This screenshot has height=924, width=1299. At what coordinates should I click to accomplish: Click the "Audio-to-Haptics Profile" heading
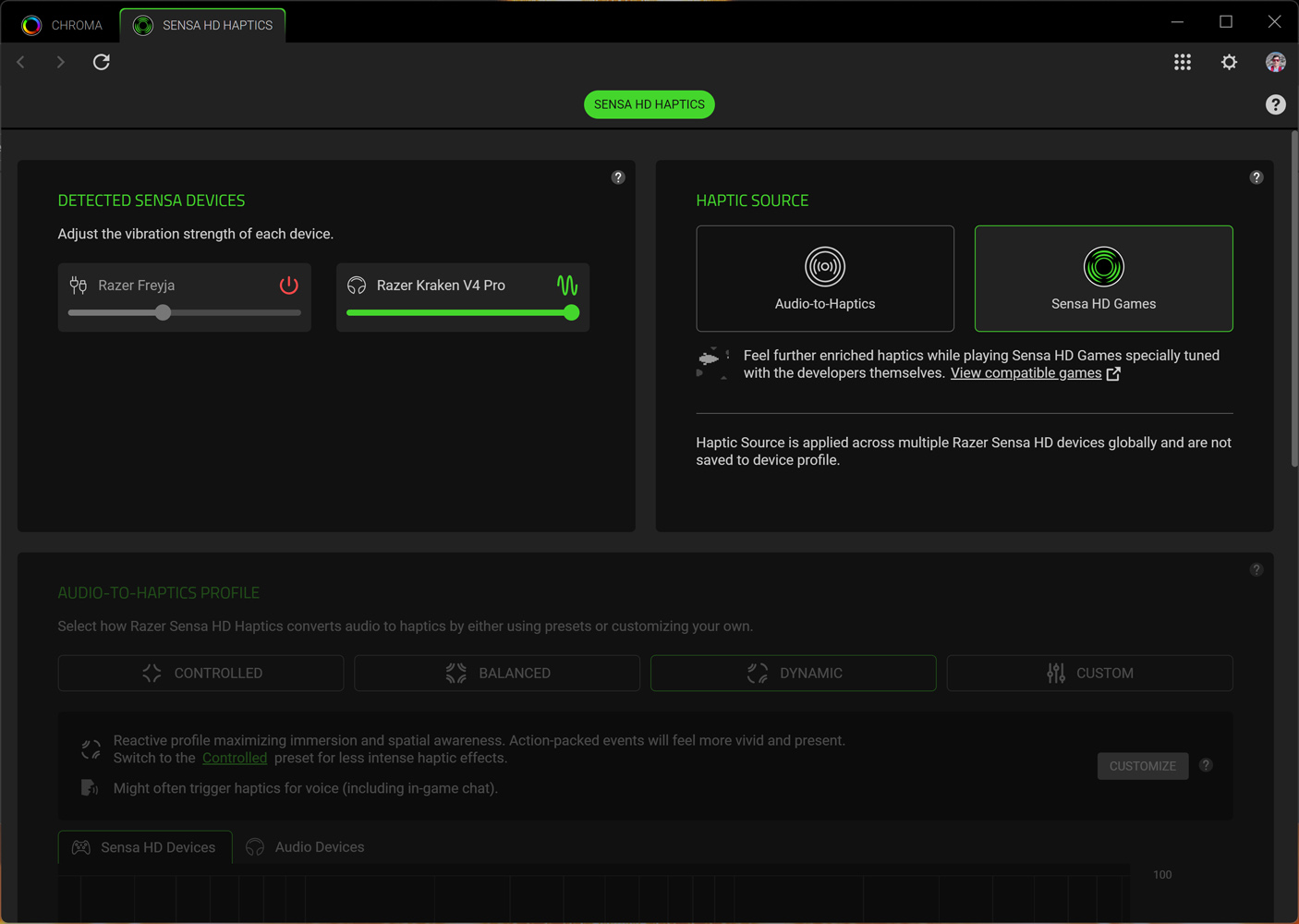[x=159, y=592]
